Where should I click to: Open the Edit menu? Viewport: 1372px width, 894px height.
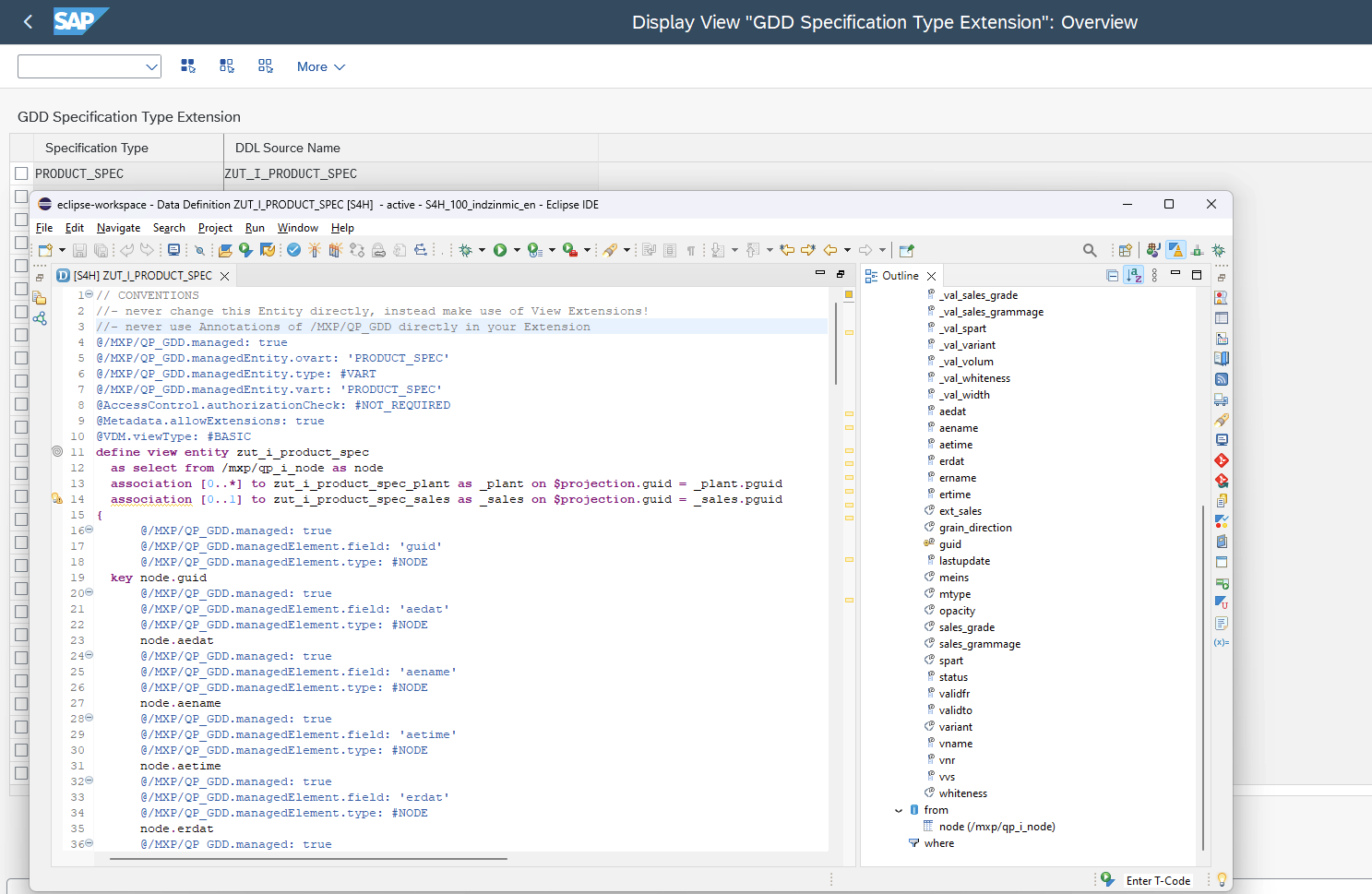75,228
